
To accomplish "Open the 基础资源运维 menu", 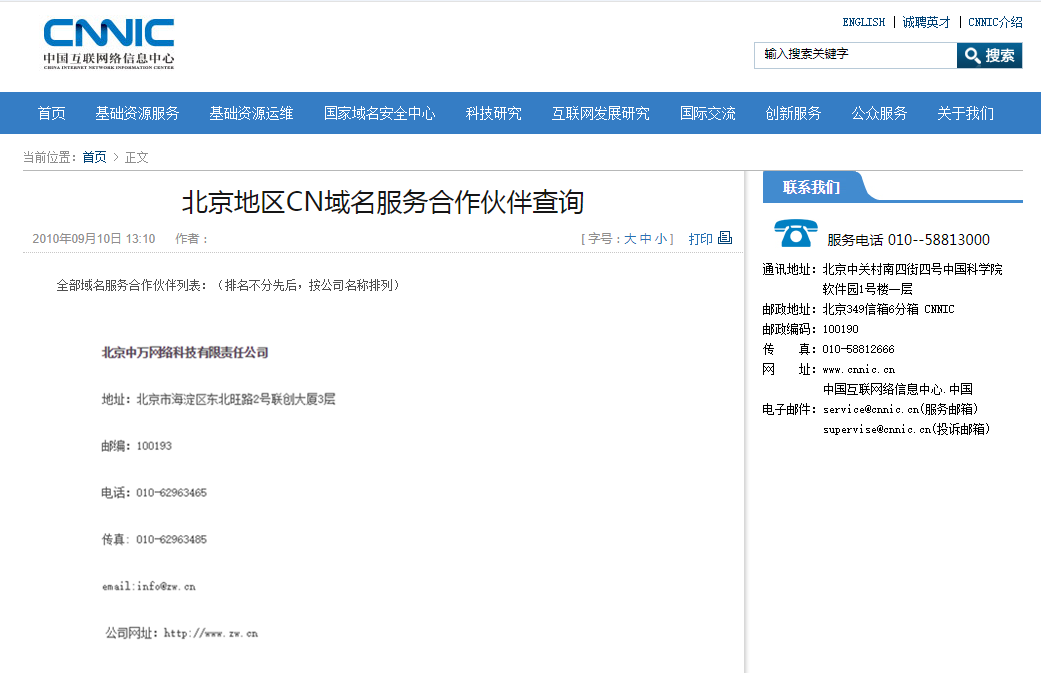I will (252, 113).
